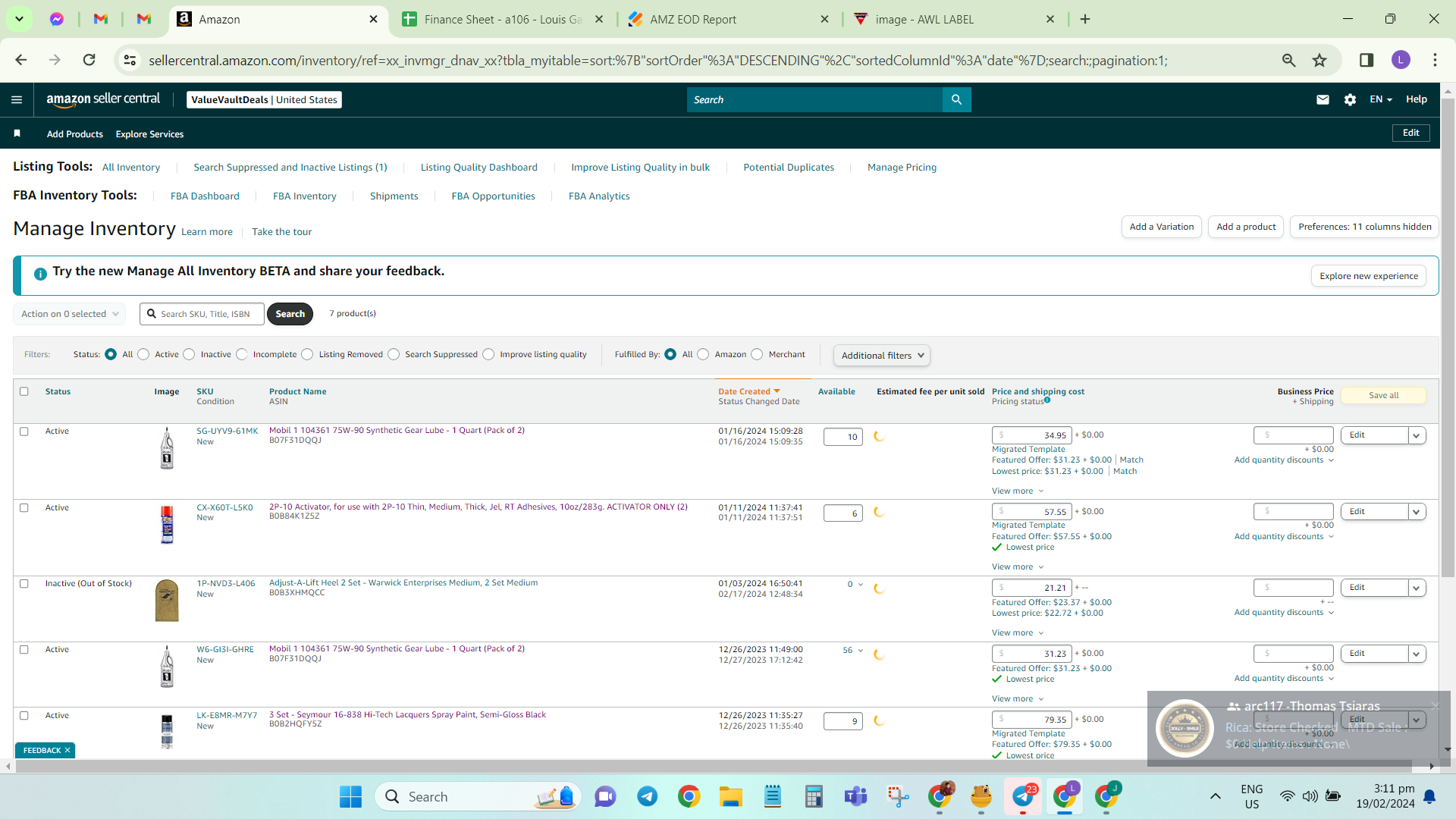
Task: Select the checkbox for SKU 1P-NVD3-L406
Action: [x=24, y=584]
